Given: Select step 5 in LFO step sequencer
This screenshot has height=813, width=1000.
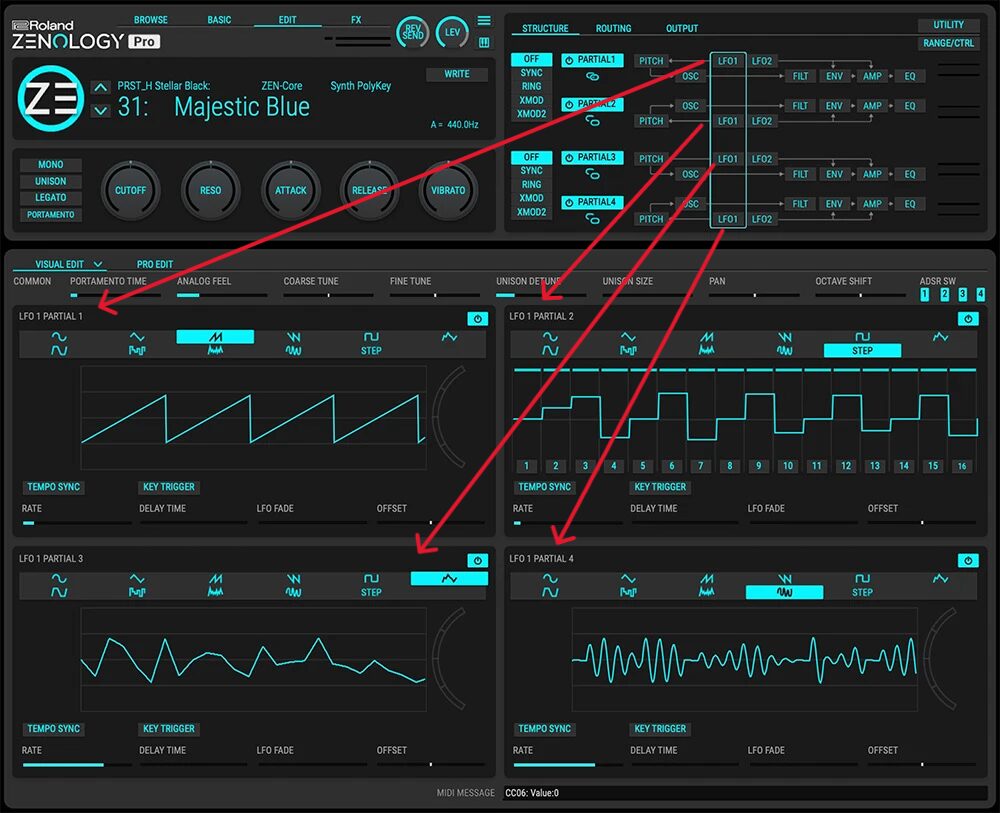Looking at the screenshot, I should (643, 465).
